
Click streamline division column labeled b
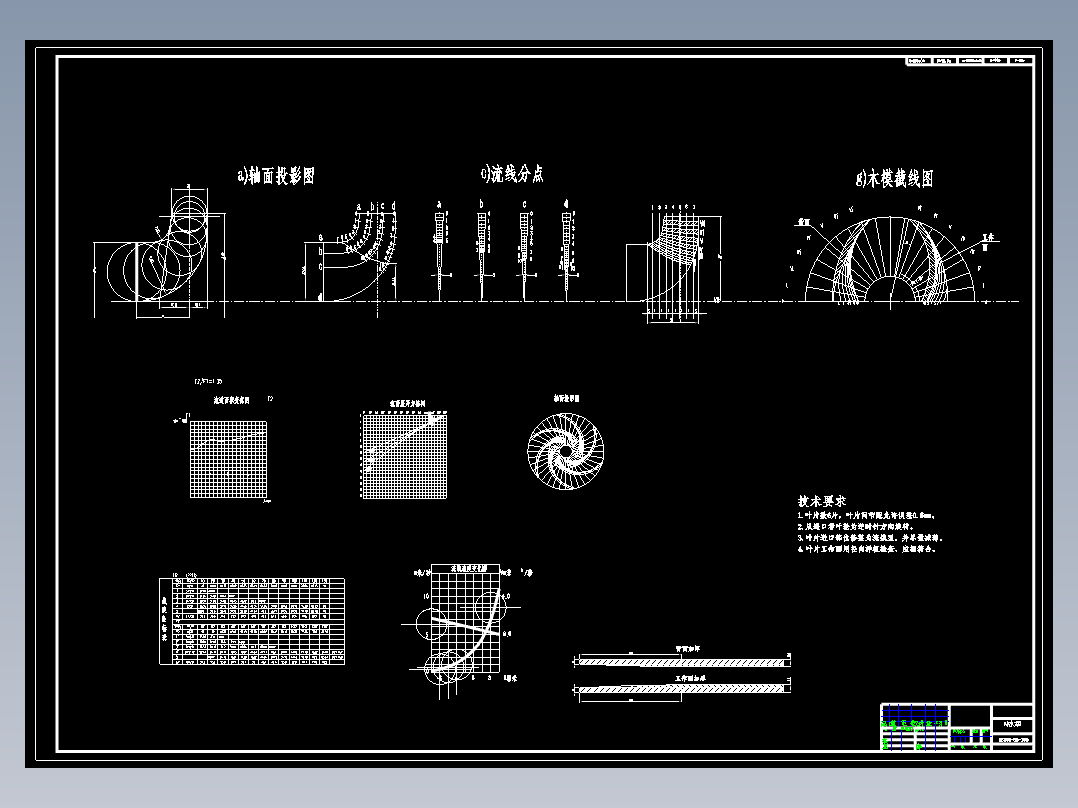483,252
